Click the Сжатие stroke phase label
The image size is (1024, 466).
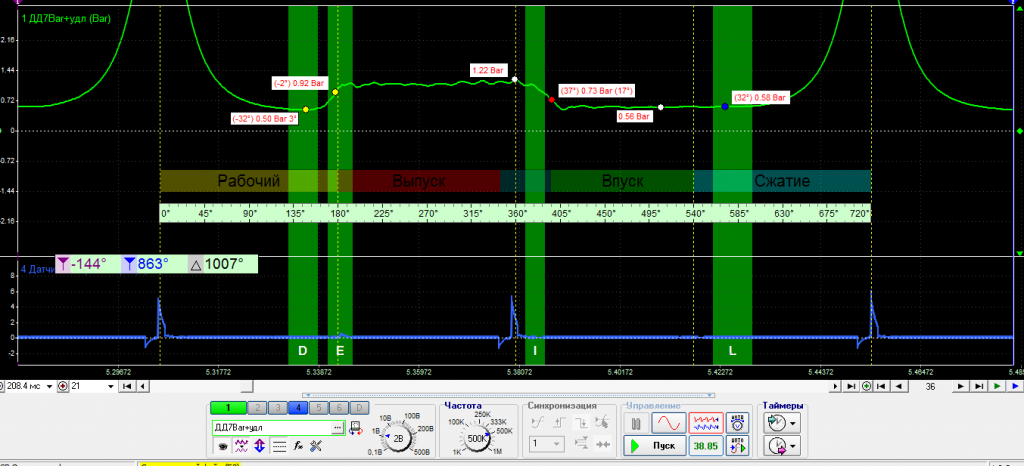tap(782, 181)
